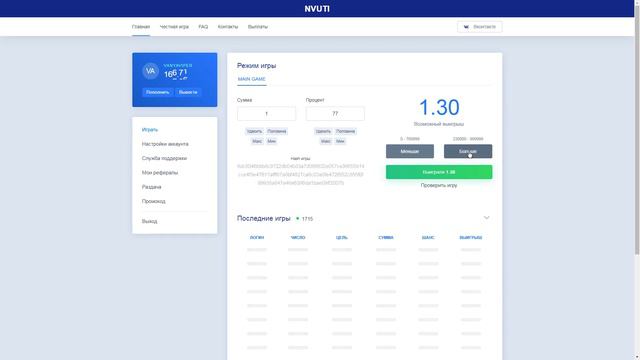Click the Проверить игру link
This screenshot has height=360, width=640.
pyautogui.click(x=439, y=185)
